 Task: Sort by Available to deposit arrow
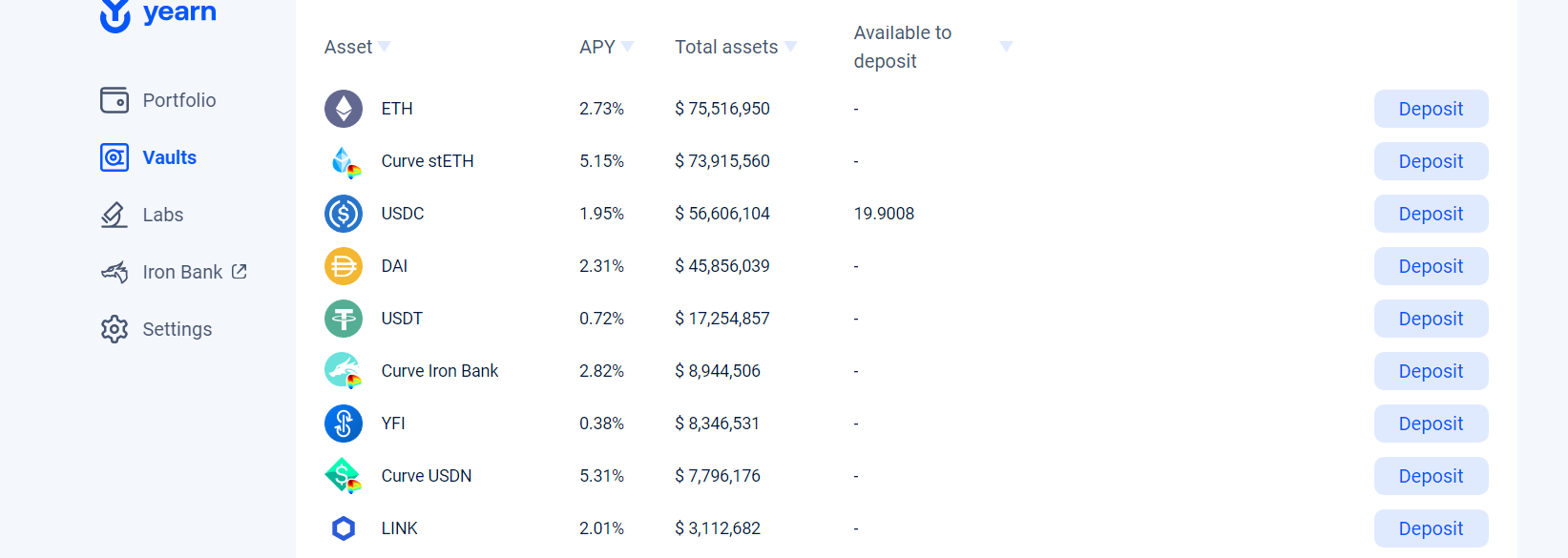tap(1006, 46)
